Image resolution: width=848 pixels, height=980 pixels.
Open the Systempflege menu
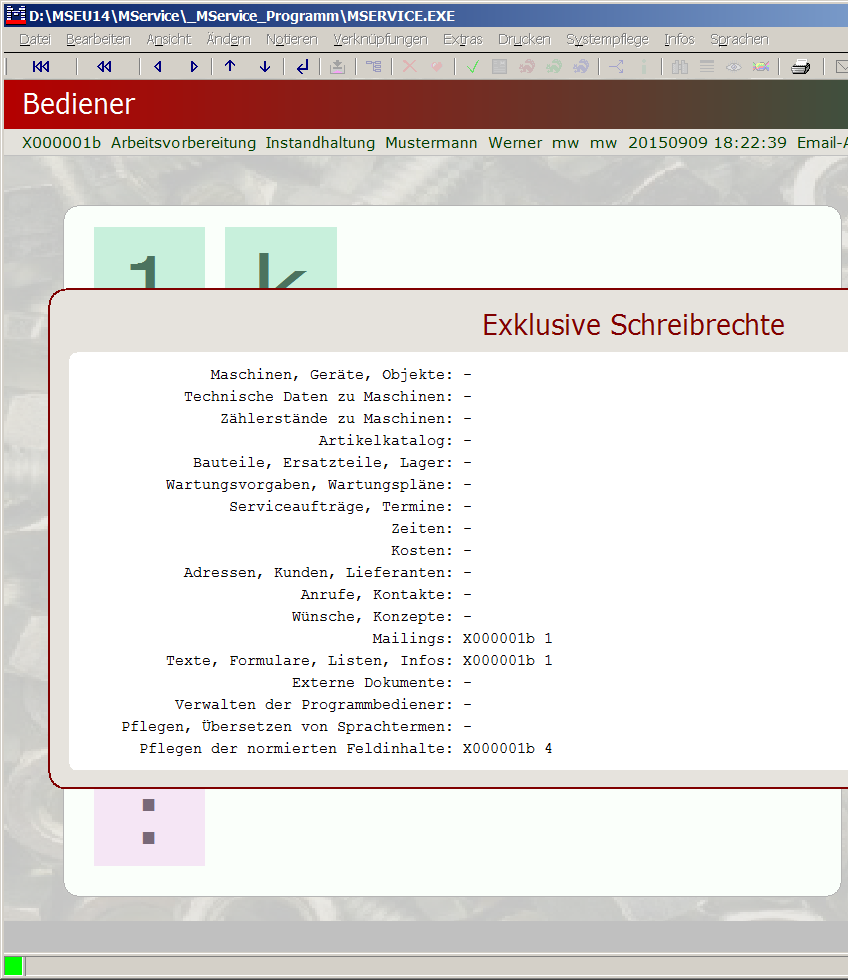coord(606,38)
